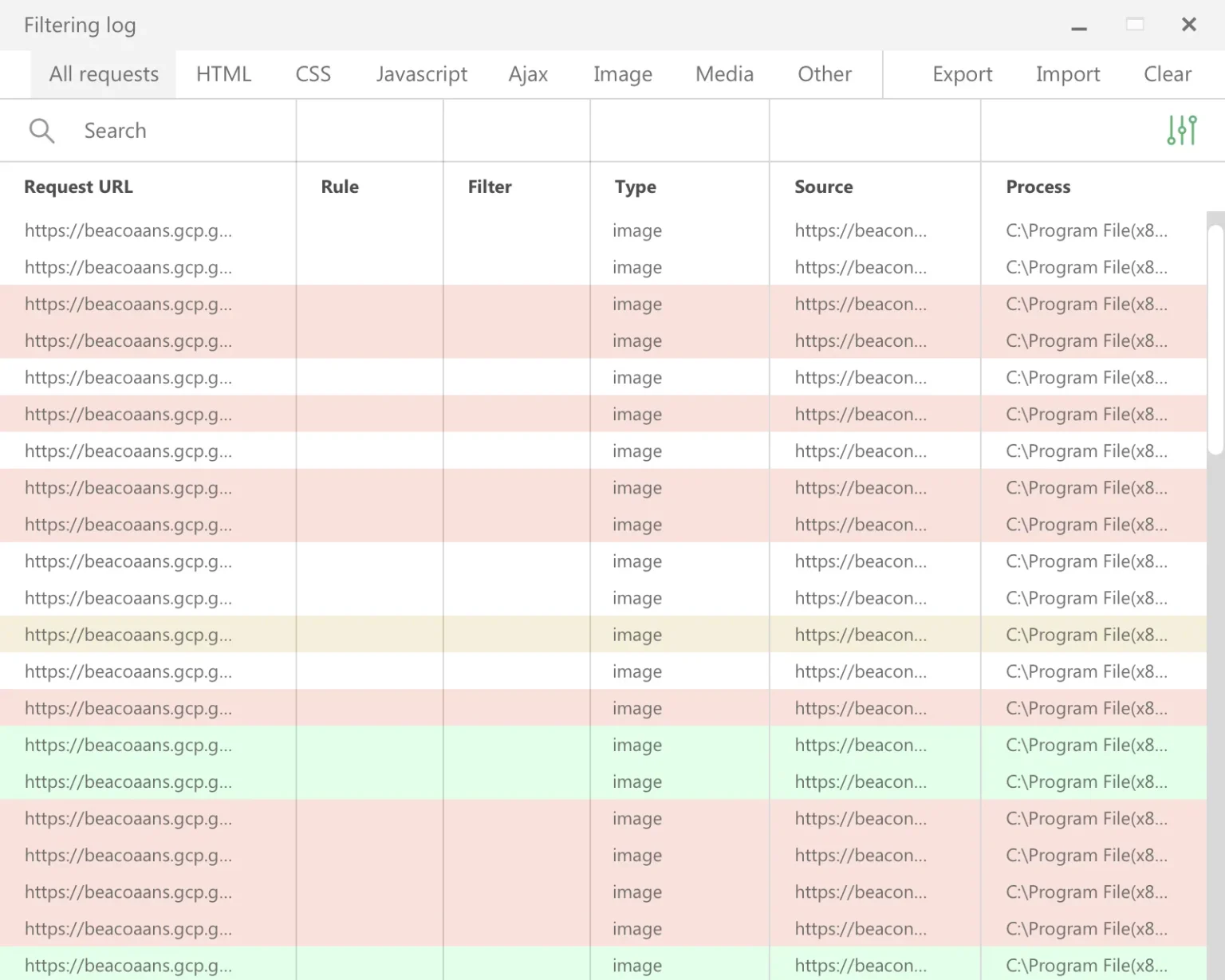Click the magnifier search icon
1225x980 pixels.
click(x=41, y=131)
